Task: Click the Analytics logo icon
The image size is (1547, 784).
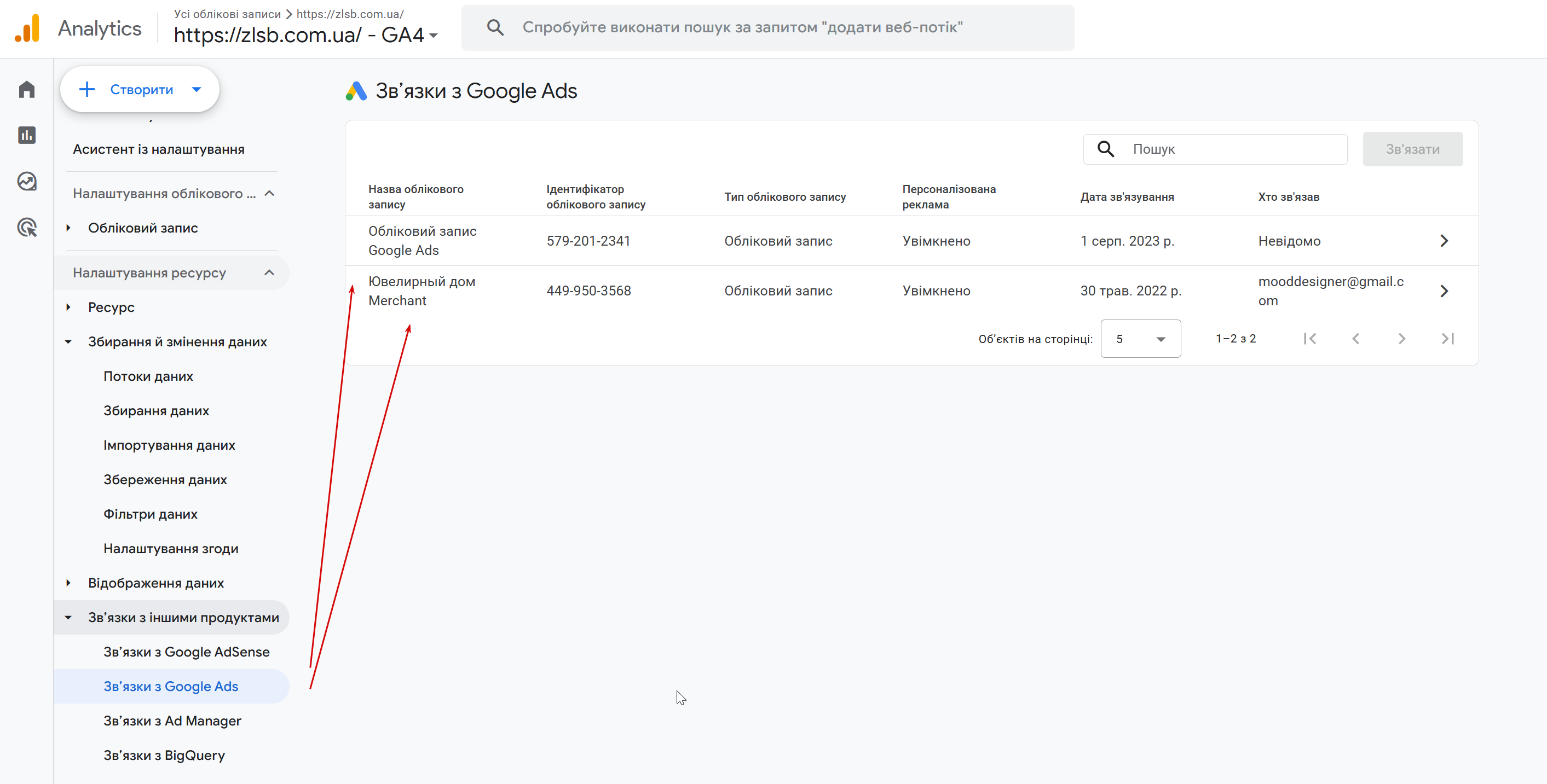Action: coord(27,28)
